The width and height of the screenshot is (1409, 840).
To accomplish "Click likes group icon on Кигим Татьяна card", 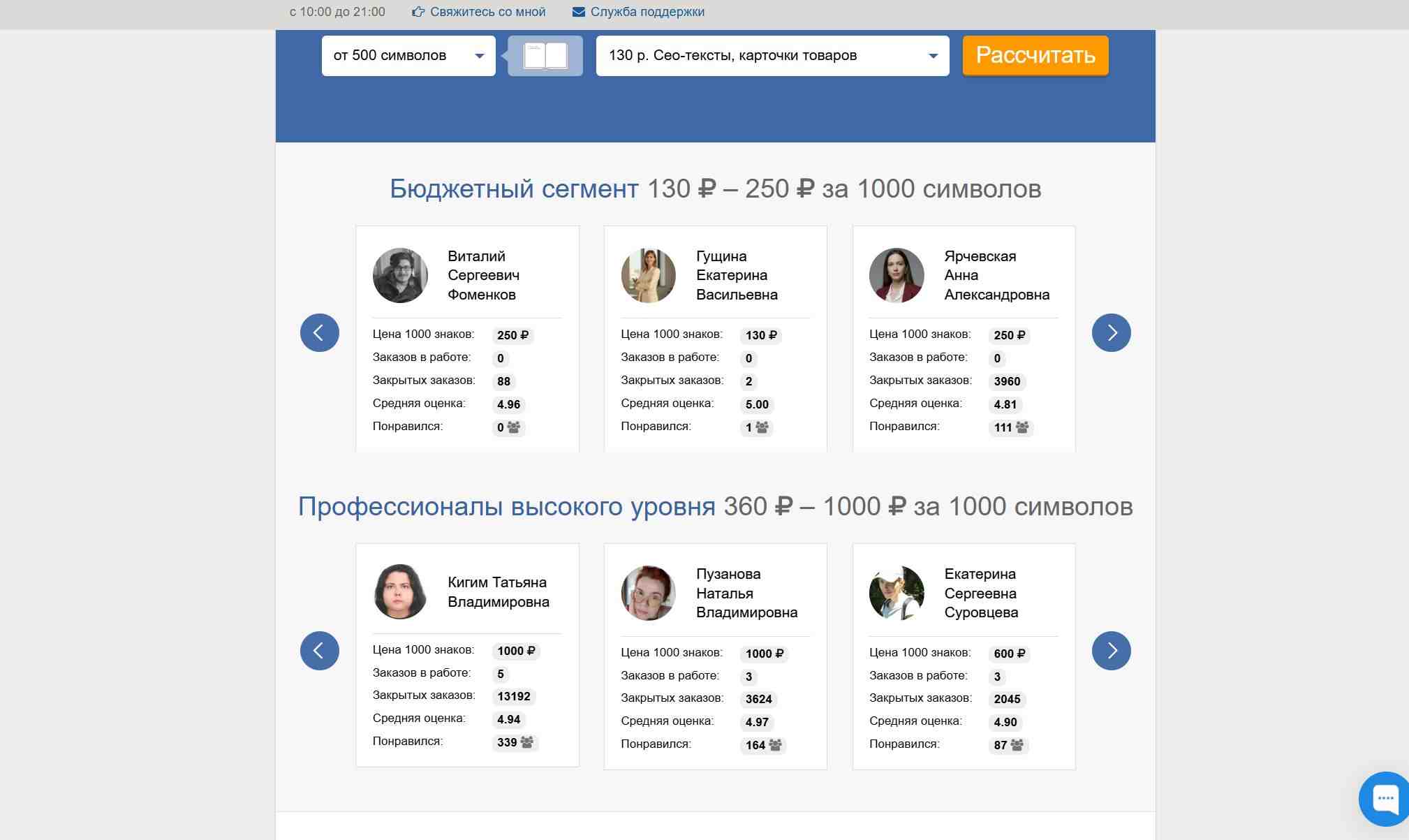I will [527, 742].
